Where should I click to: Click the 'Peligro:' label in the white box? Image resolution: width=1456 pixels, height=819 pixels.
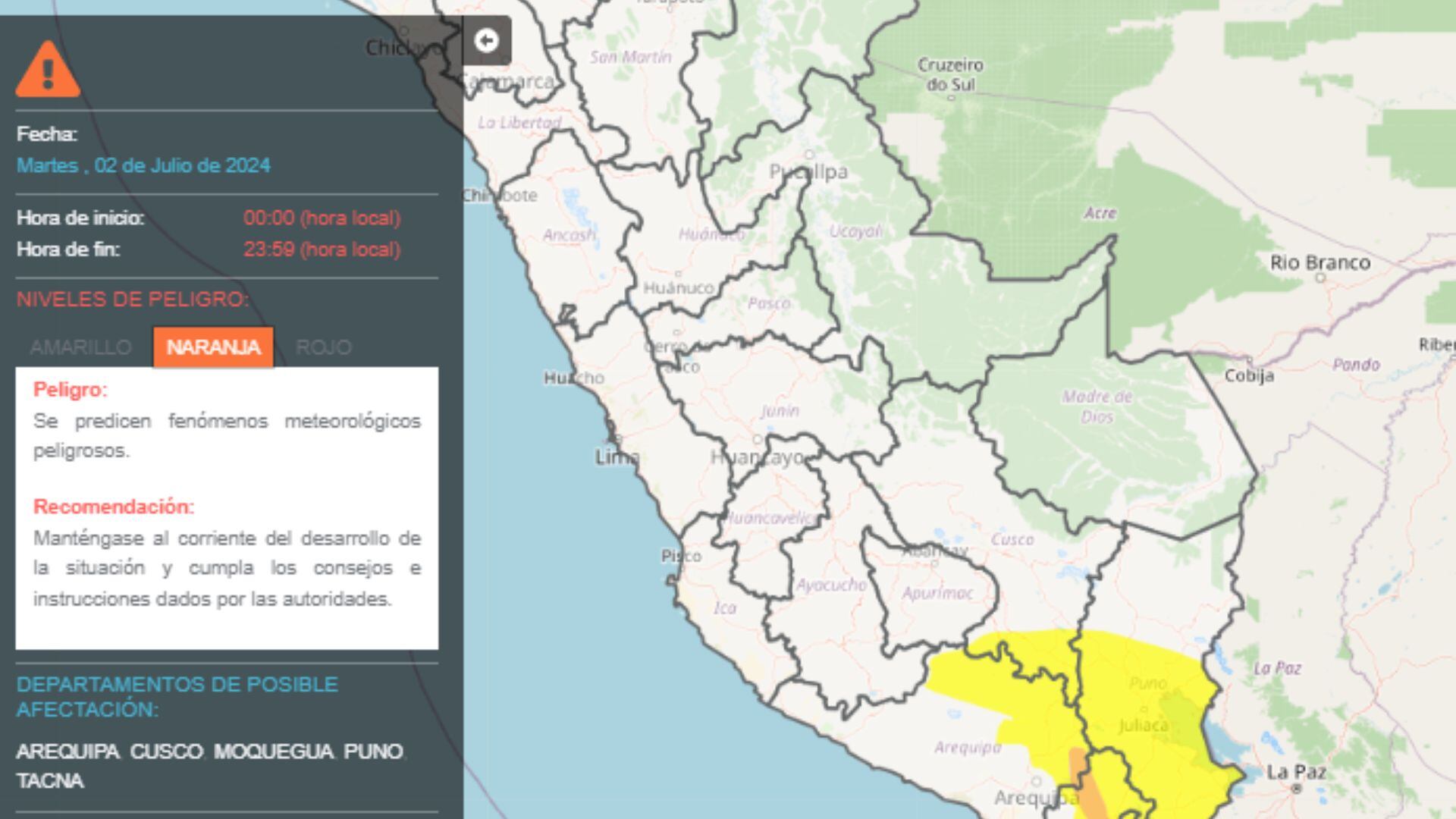tap(71, 390)
